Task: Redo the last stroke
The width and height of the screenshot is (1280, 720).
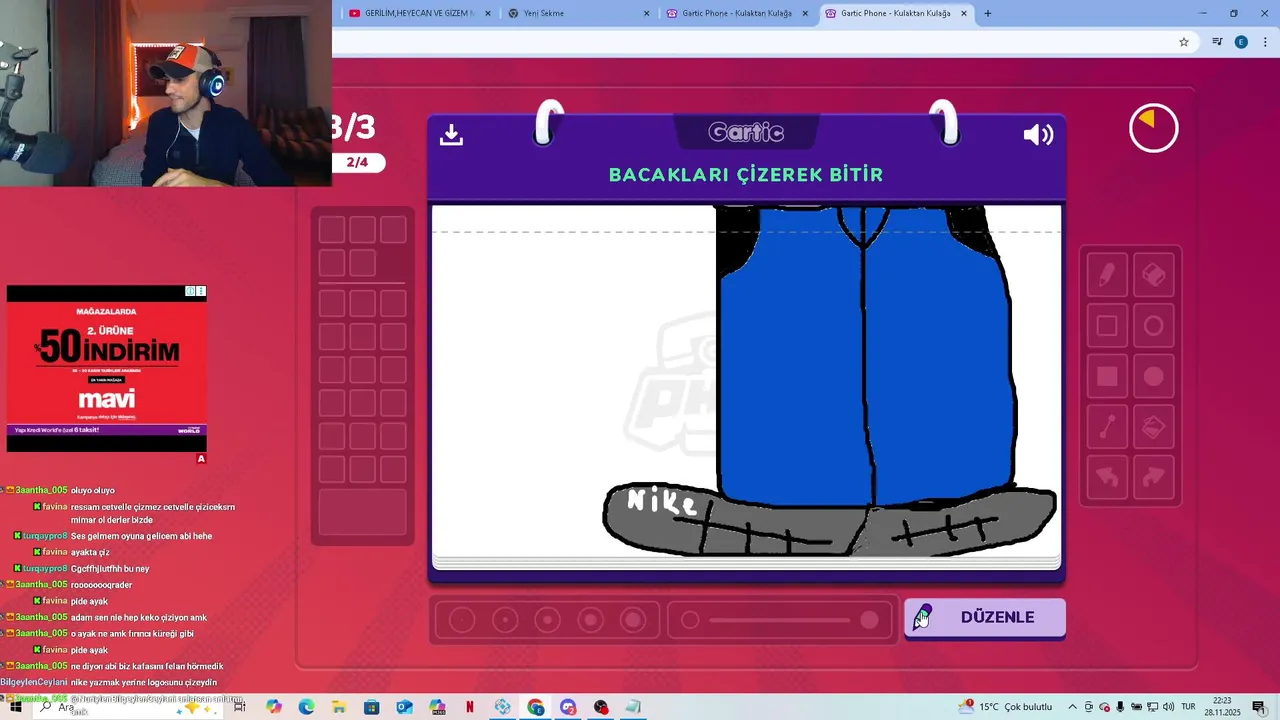Action: 1154,478
